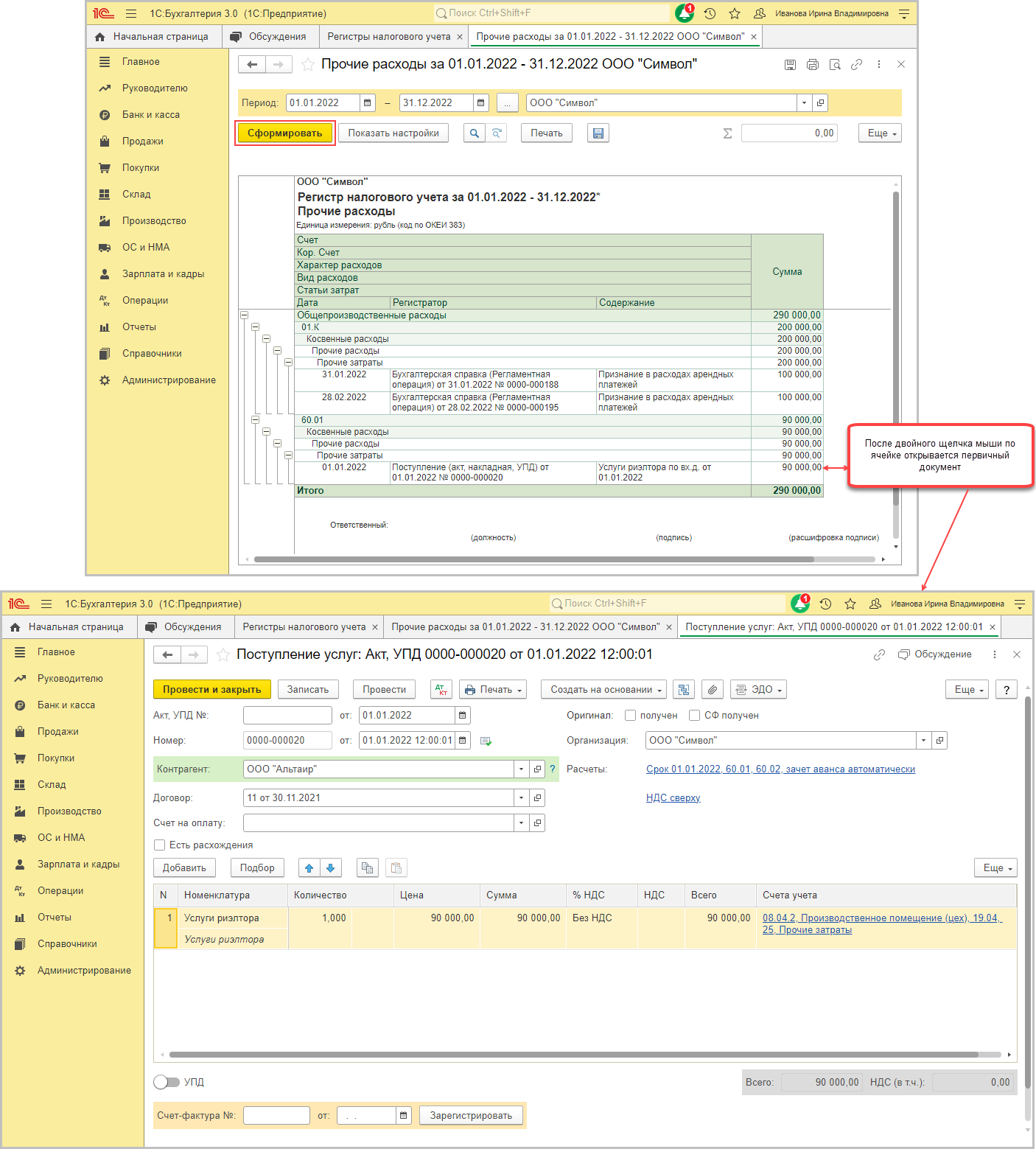The width and height of the screenshot is (1036, 1149).
Task: Open the Организация dropdown arrow in the document
Action: click(923, 741)
